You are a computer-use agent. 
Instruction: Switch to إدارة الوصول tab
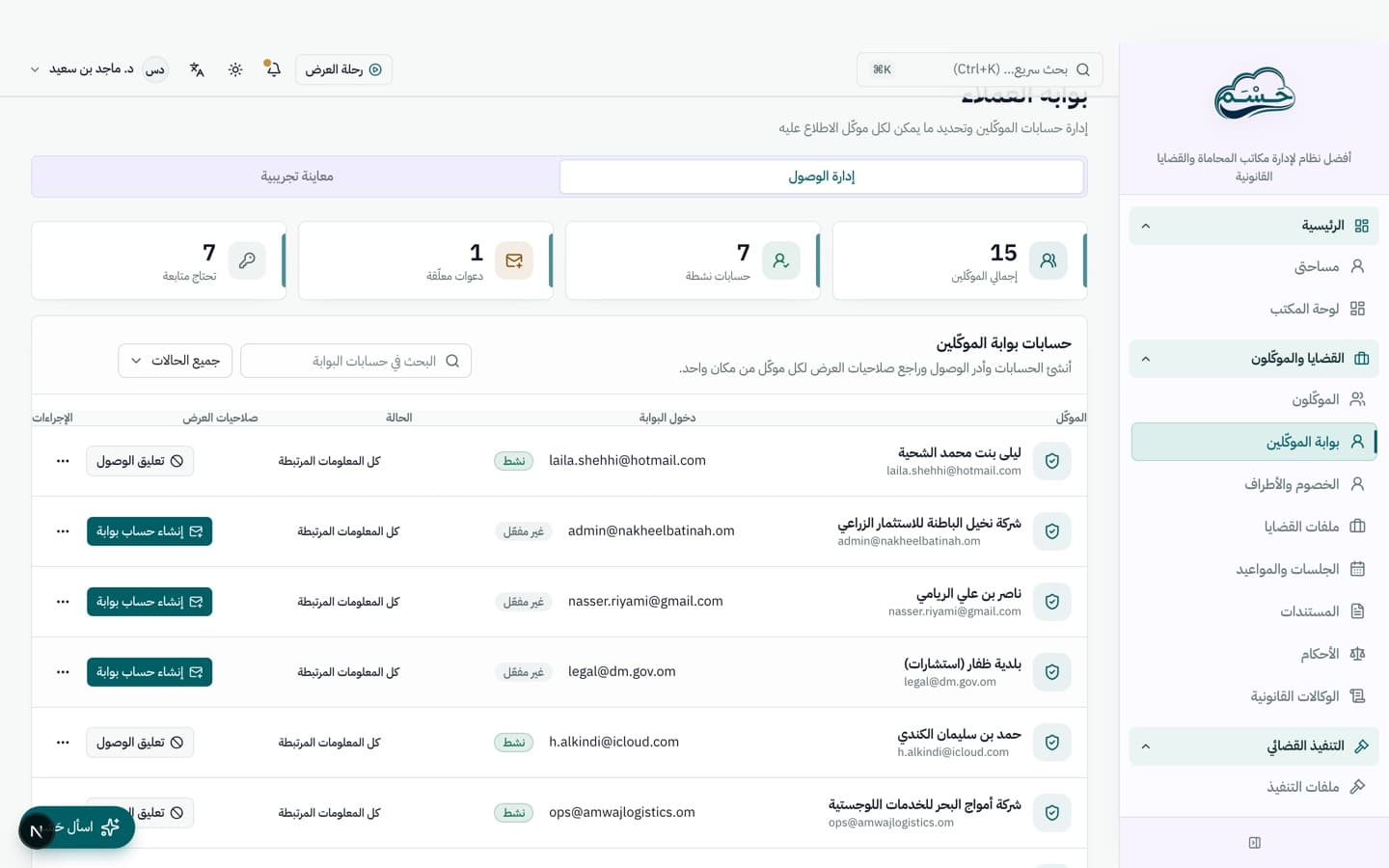coord(822,176)
